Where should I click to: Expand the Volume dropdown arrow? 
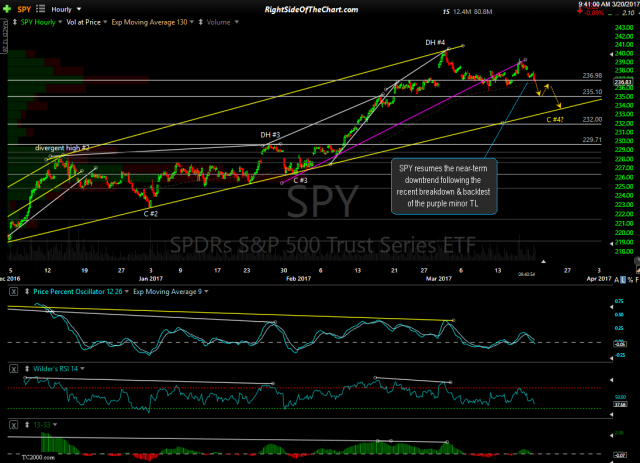tap(236, 22)
